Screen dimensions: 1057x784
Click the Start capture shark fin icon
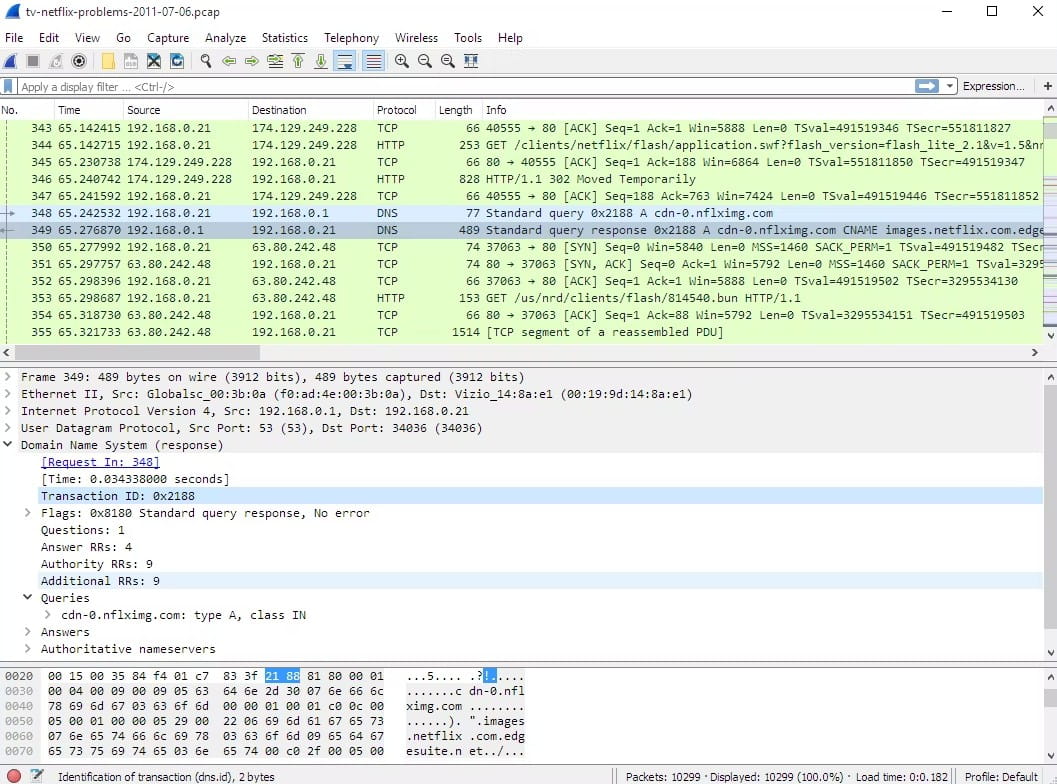tap(11, 62)
